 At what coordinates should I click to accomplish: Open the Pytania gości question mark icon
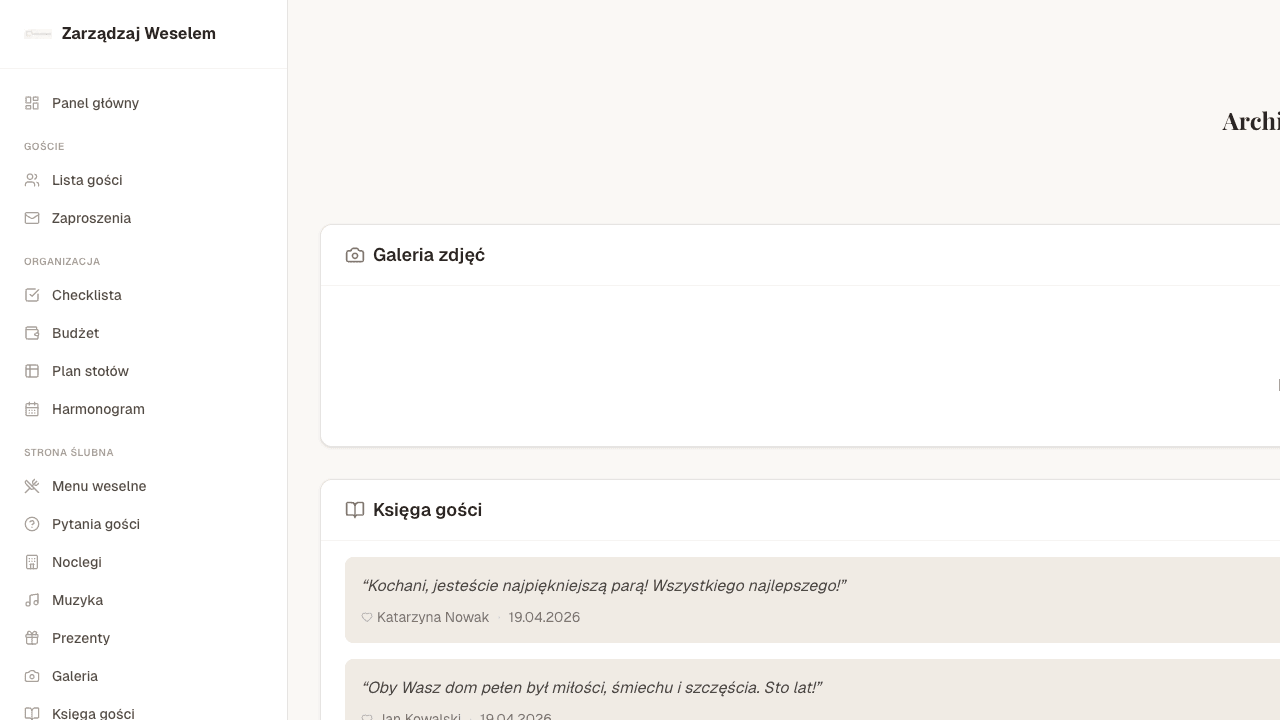31,524
